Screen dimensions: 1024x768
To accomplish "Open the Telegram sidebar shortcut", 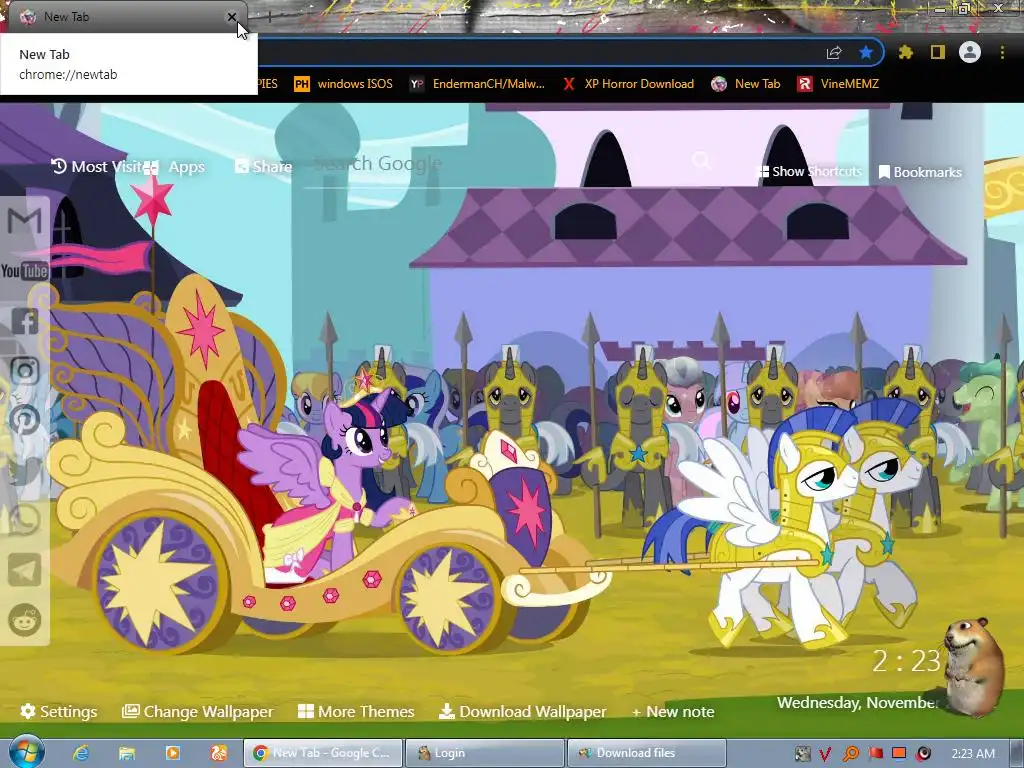I will 24,570.
